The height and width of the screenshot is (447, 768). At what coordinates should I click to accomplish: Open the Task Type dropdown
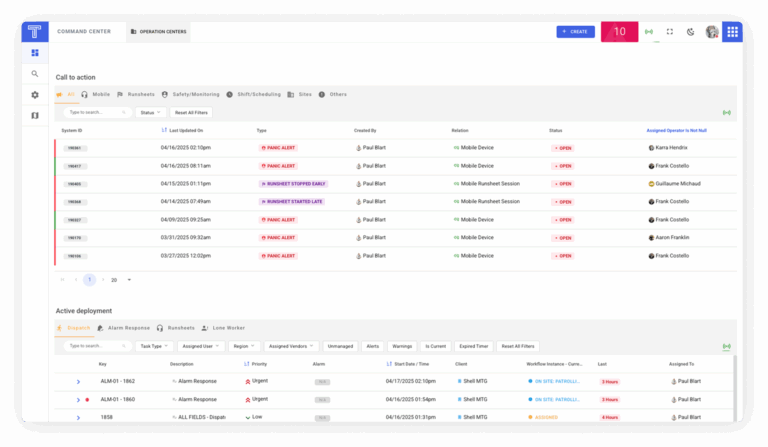coord(154,346)
